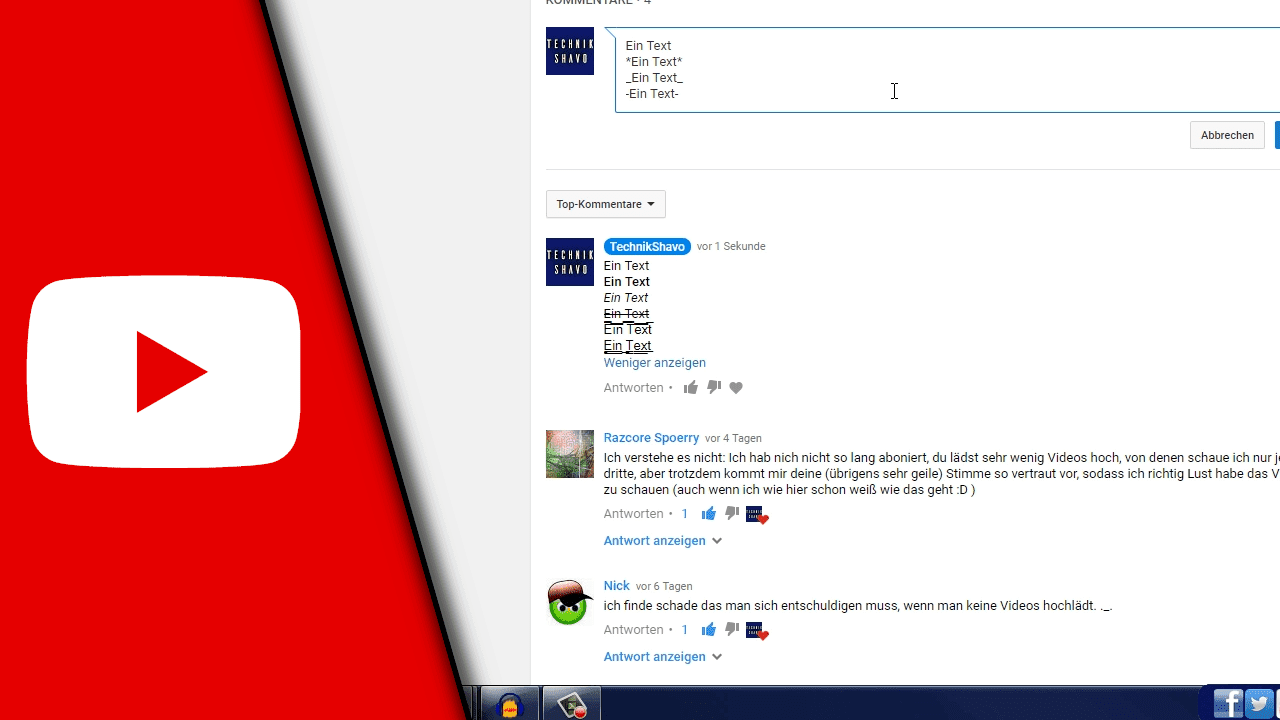
Task: Click TechnikShavo avatar beside comment box
Action: click(570, 51)
